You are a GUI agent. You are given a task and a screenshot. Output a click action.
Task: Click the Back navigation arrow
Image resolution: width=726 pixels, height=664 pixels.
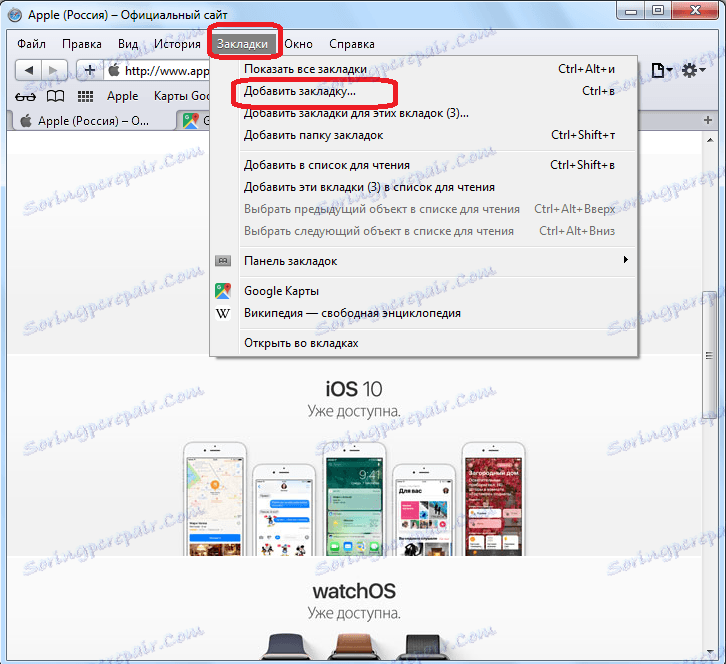click(x=29, y=70)
